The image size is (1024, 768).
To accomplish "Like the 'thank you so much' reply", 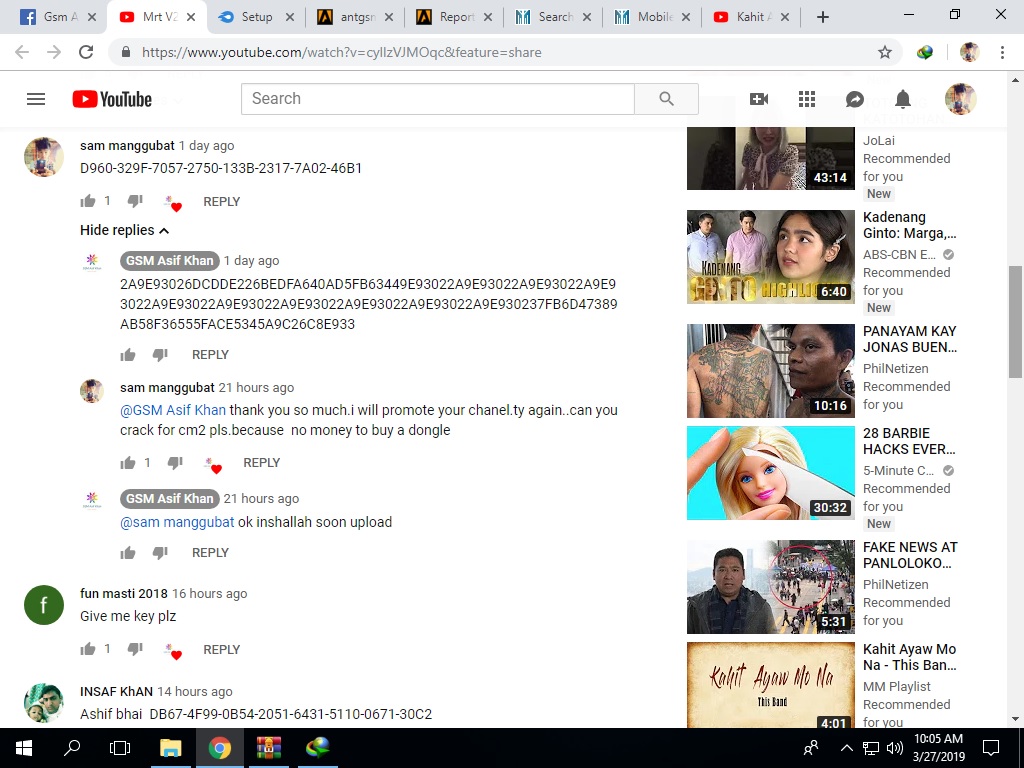I will pyautogui.click(x=128, y=462).
